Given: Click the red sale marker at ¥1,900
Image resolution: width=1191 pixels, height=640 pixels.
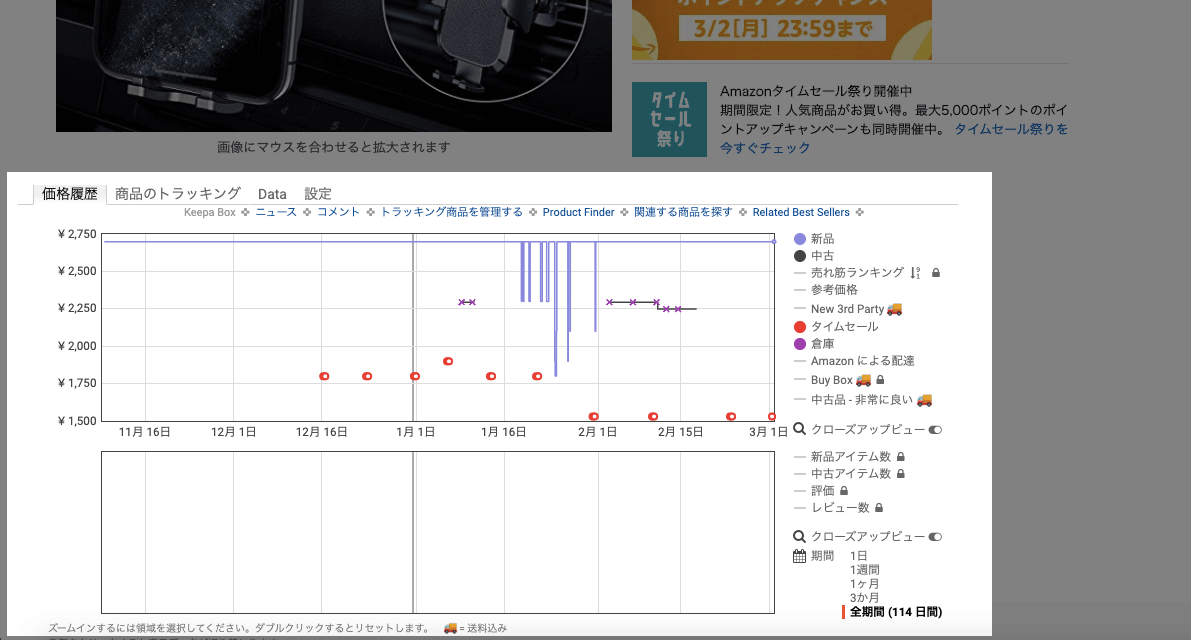Looking at the screenshot, I should click(448, 361).
